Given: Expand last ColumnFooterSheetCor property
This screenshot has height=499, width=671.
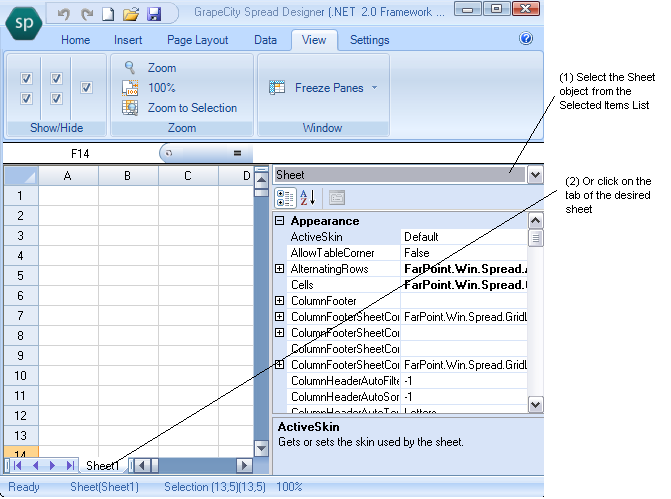Looking at the screenshot, I should (x=279, y=365).
